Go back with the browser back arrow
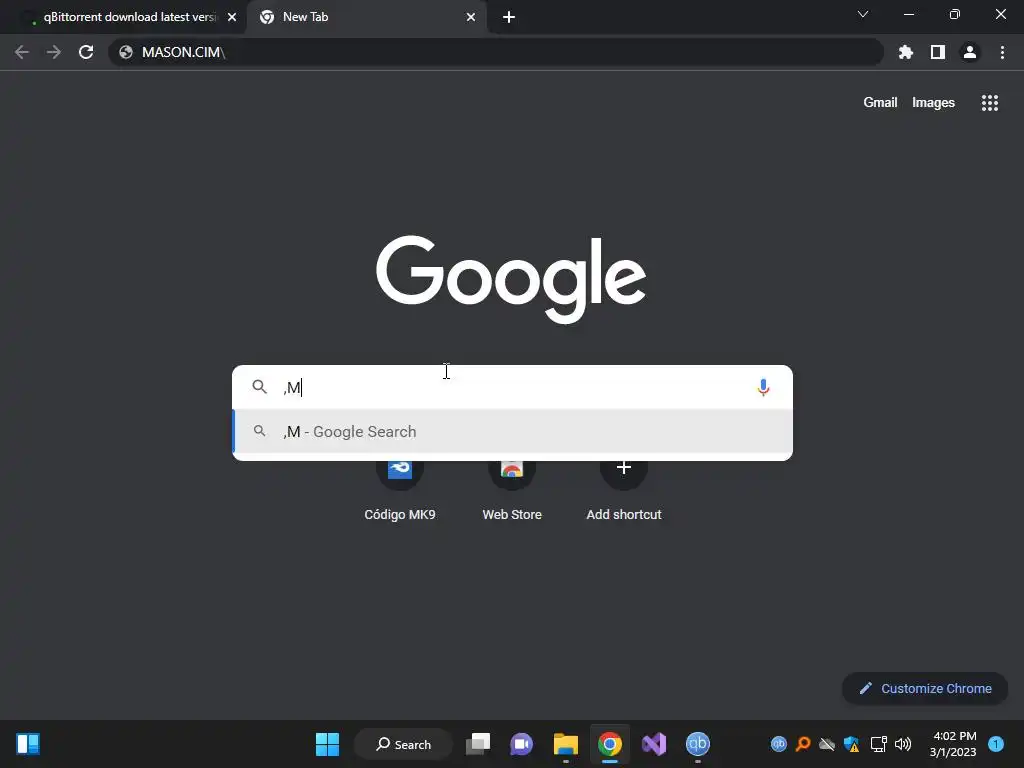1024x768 pixels. 22,52
